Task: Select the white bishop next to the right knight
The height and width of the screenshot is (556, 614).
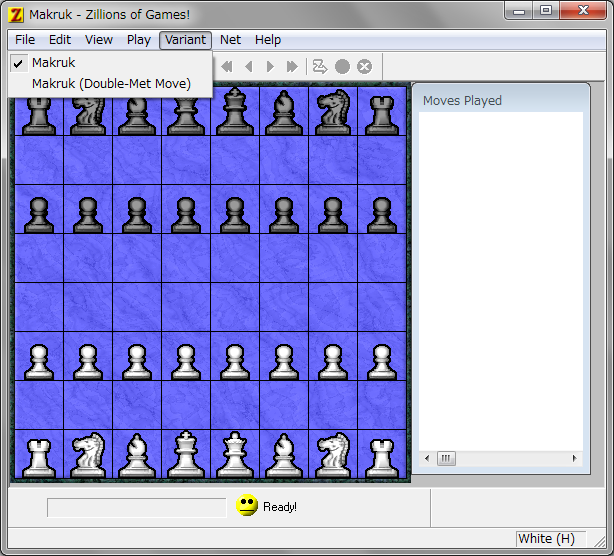Action: tap(284, 455)
